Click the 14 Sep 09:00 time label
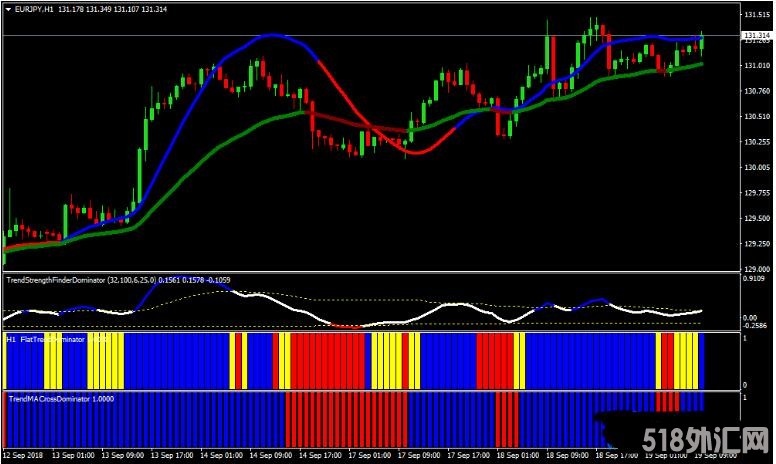This screenshot has width=776, height=464. click(271, 455)
